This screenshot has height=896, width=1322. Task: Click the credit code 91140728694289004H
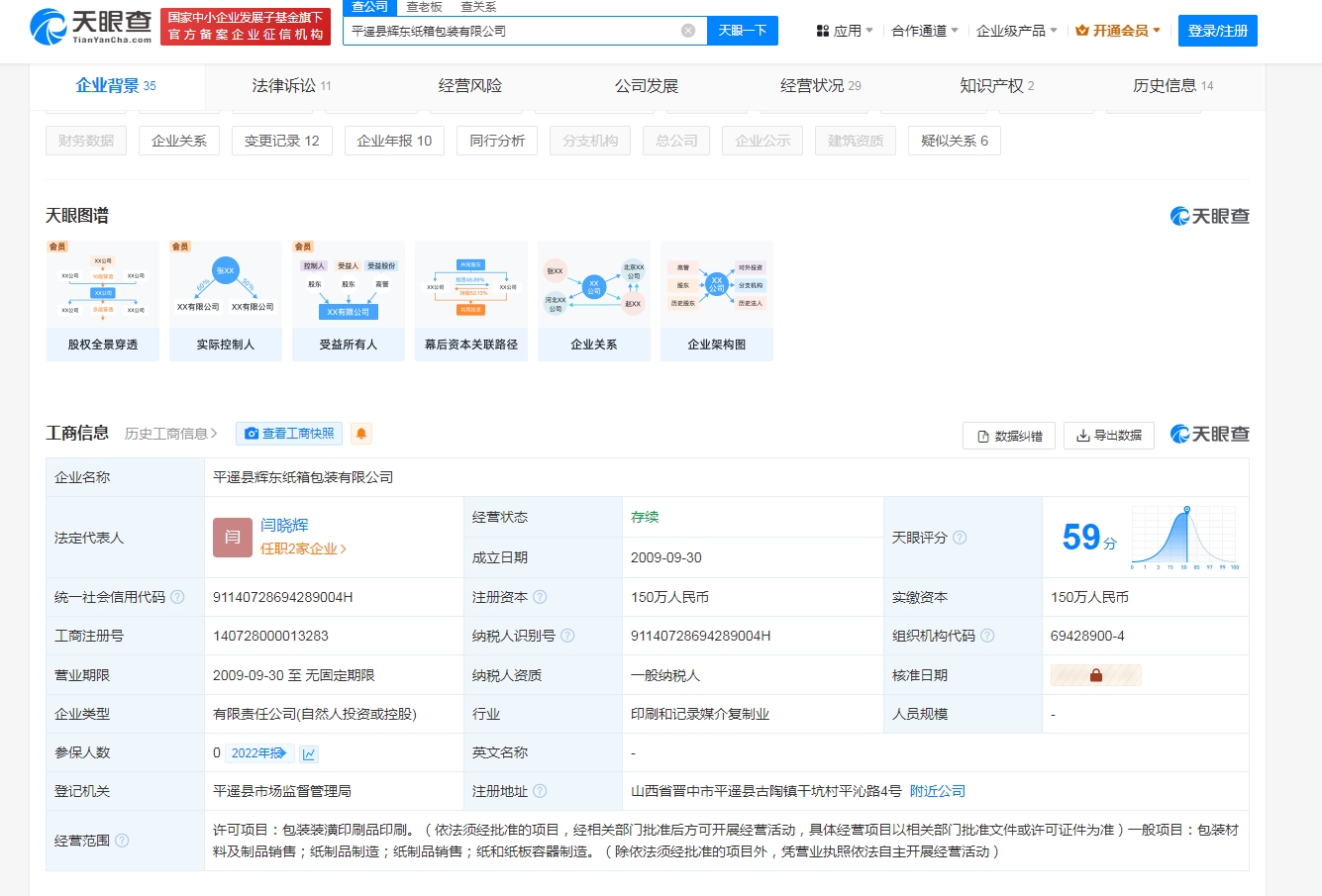tap(283, 597)
